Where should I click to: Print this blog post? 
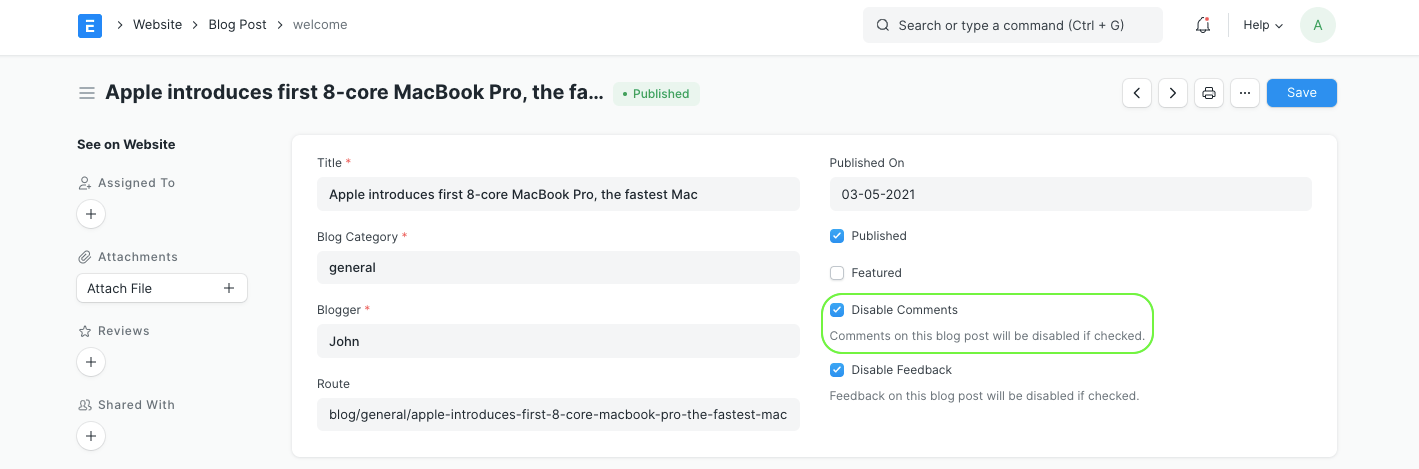point(1209,93)
